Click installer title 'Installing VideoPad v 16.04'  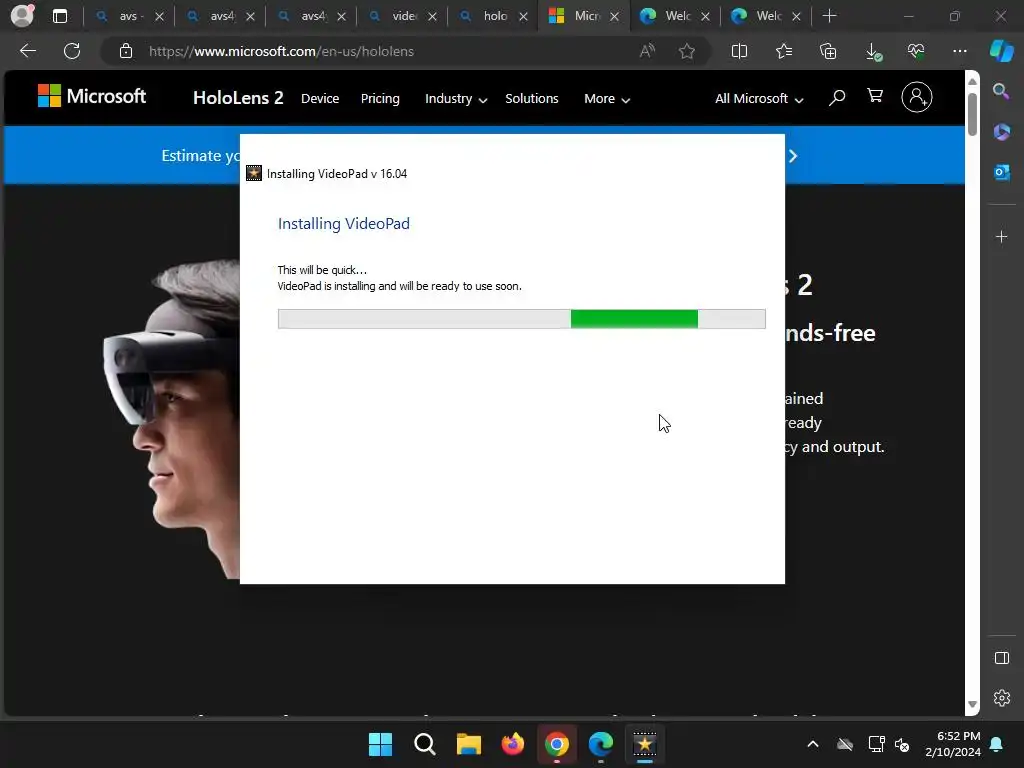pos(337,174)
